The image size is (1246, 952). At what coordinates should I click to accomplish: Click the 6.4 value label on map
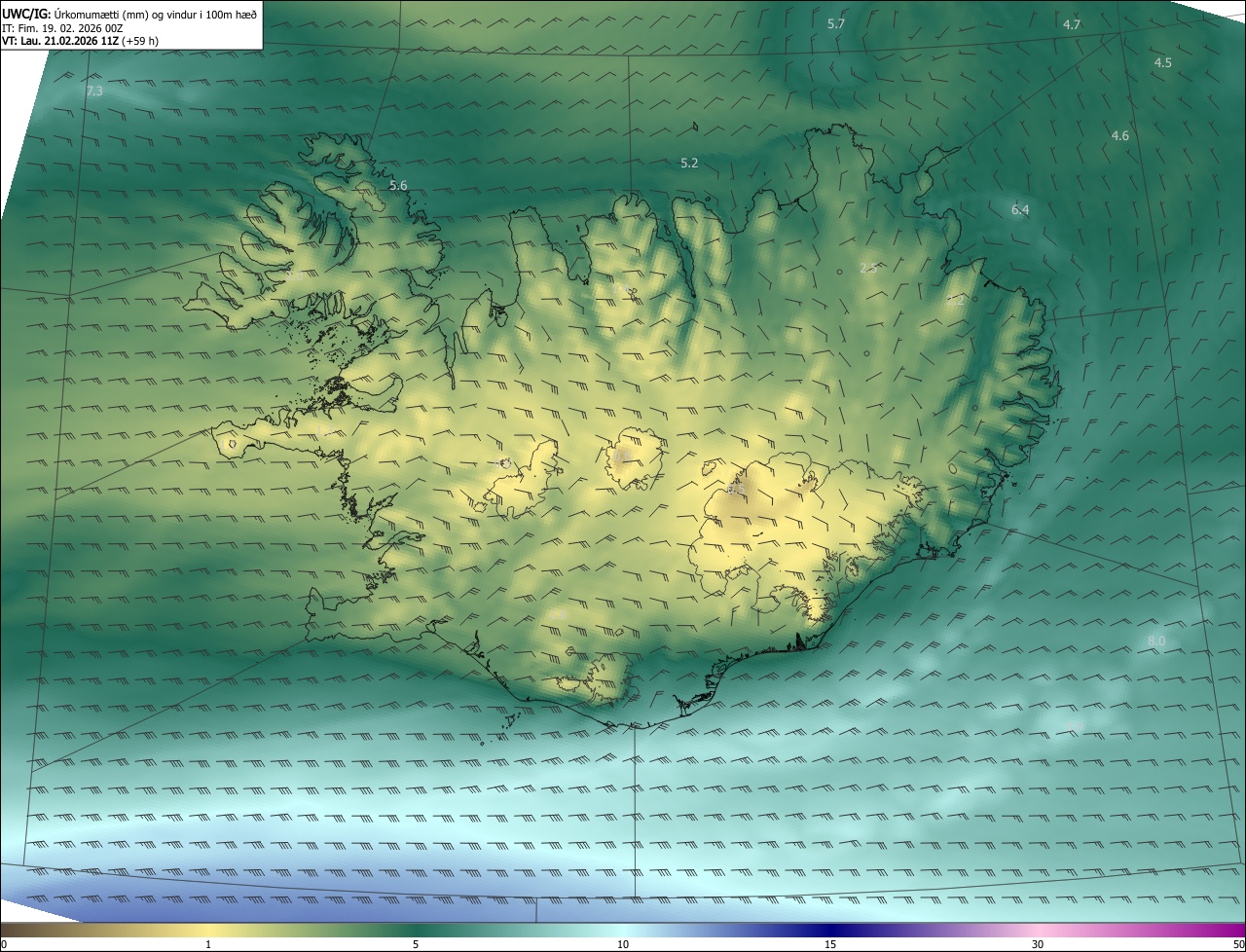point(1020,209)
